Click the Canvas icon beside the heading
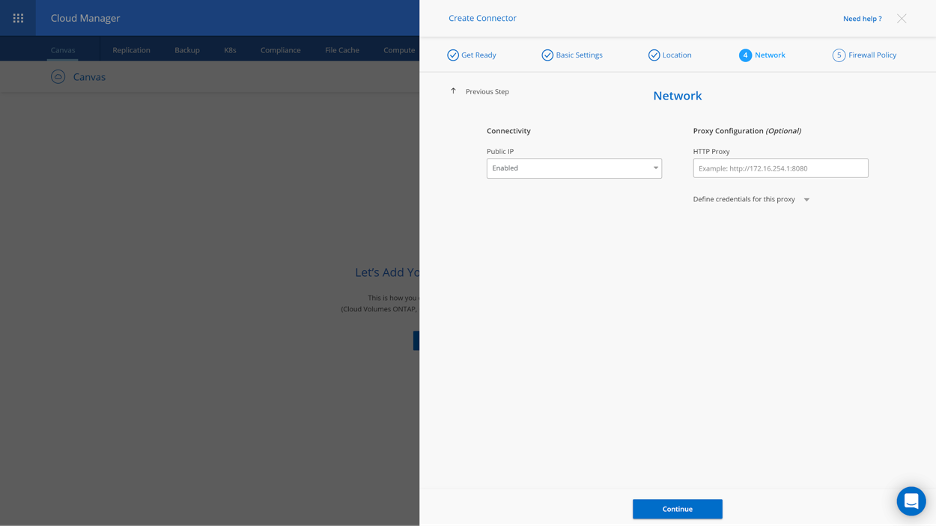The image size is (936, 526). [x=58, y=77]
